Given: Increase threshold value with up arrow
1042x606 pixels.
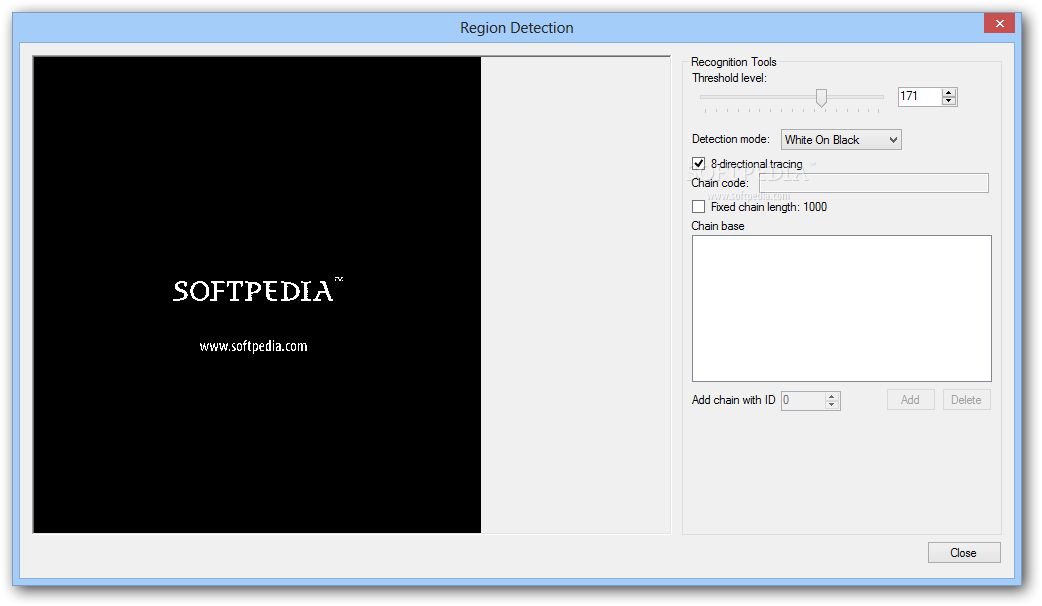Looking at the screenshot, I should pos(949,92).
